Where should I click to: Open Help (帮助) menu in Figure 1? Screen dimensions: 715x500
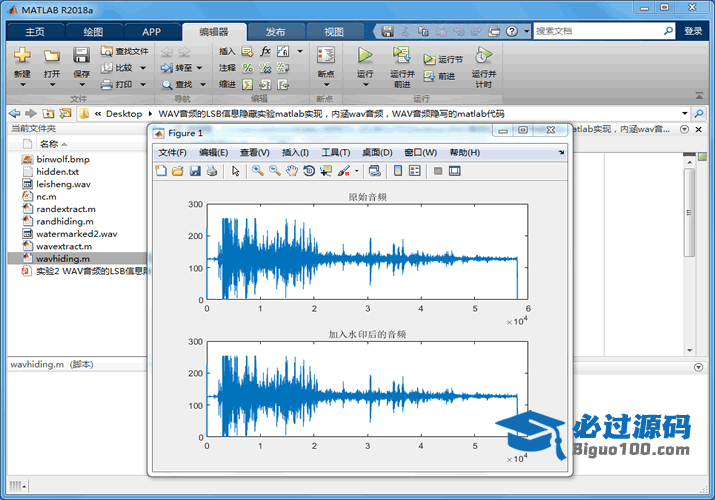click(x=464, y=153)
